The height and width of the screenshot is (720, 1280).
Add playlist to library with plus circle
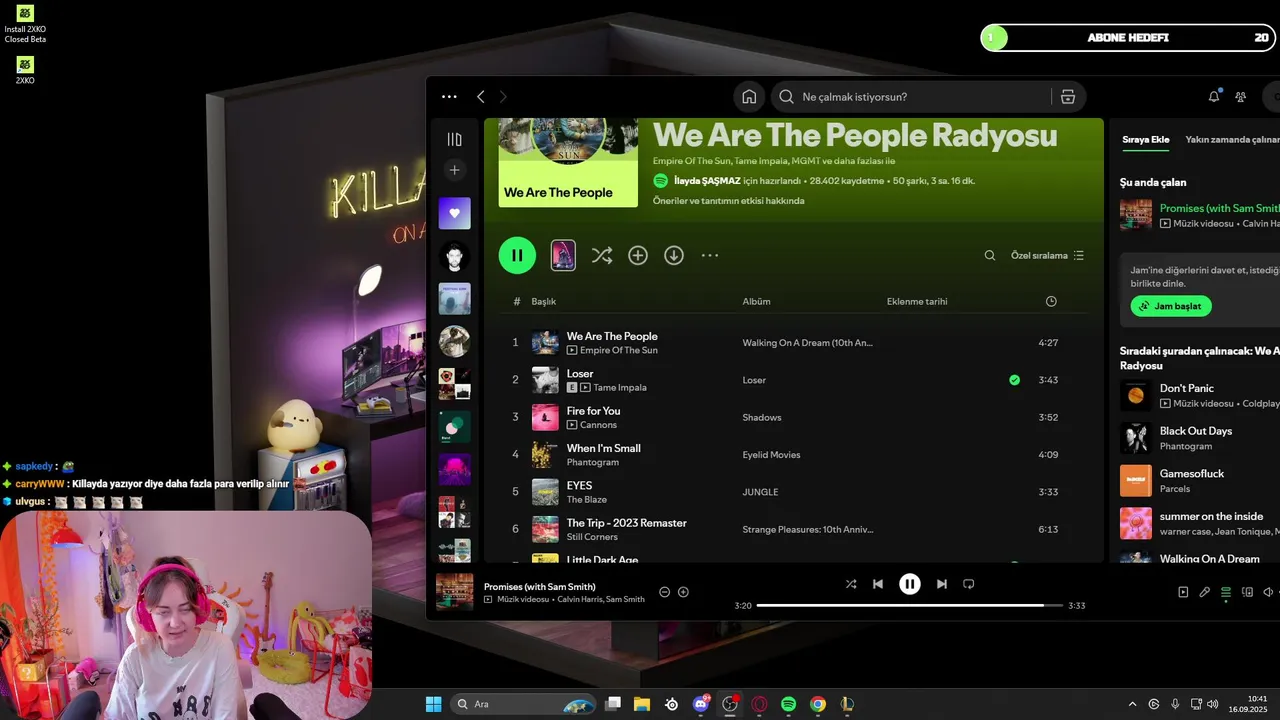pyautogui.click(x=638, y=256)
